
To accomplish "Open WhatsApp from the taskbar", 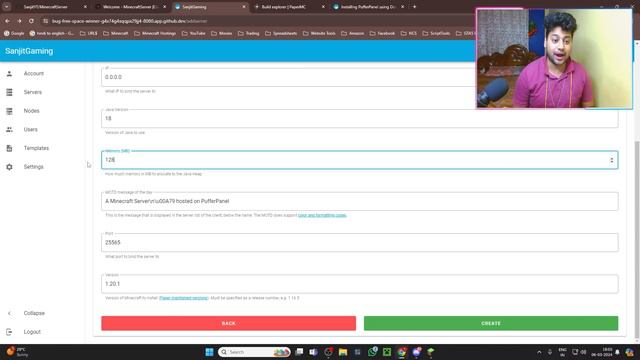I will coord(372,352).
